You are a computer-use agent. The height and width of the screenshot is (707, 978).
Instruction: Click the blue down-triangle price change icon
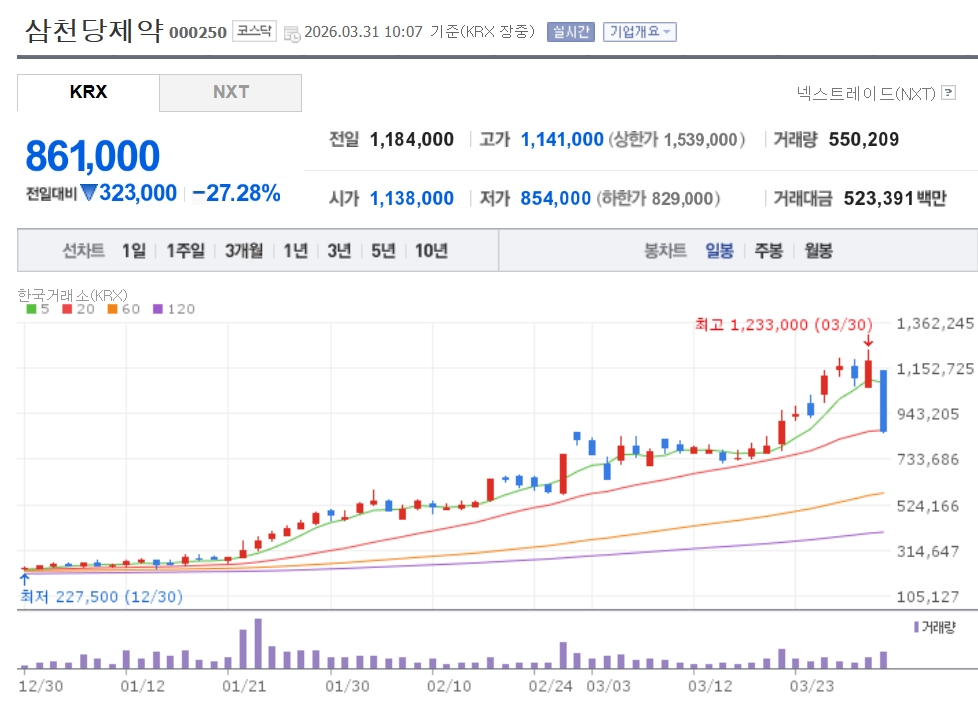pyautogui.click(x=89, y=193)
